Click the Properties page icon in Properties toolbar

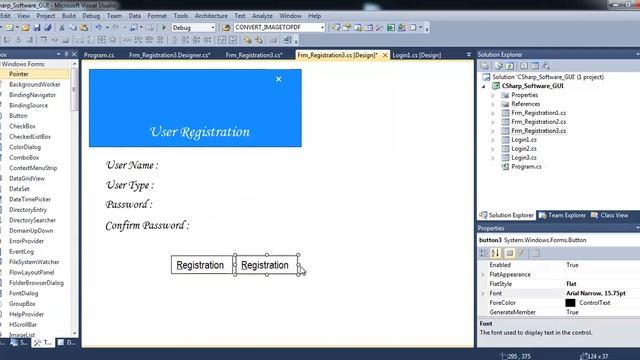point(509,253)
